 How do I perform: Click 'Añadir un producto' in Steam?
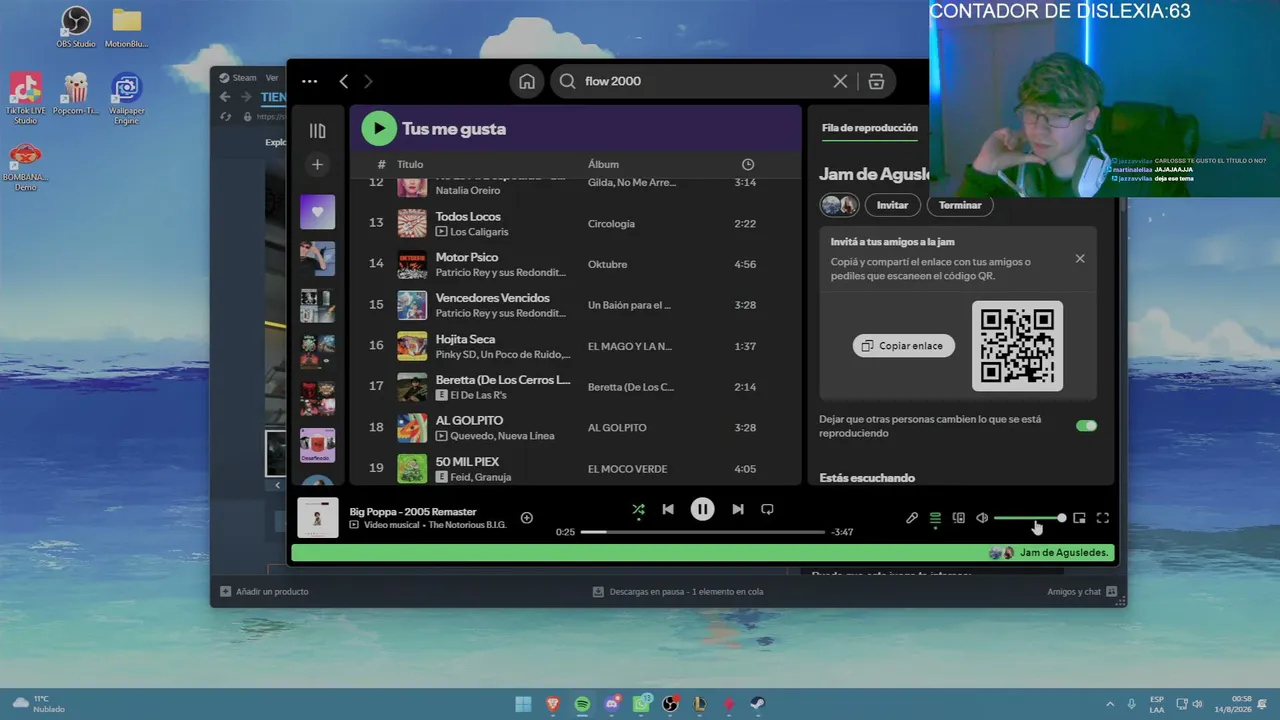(x=264, y=592)
